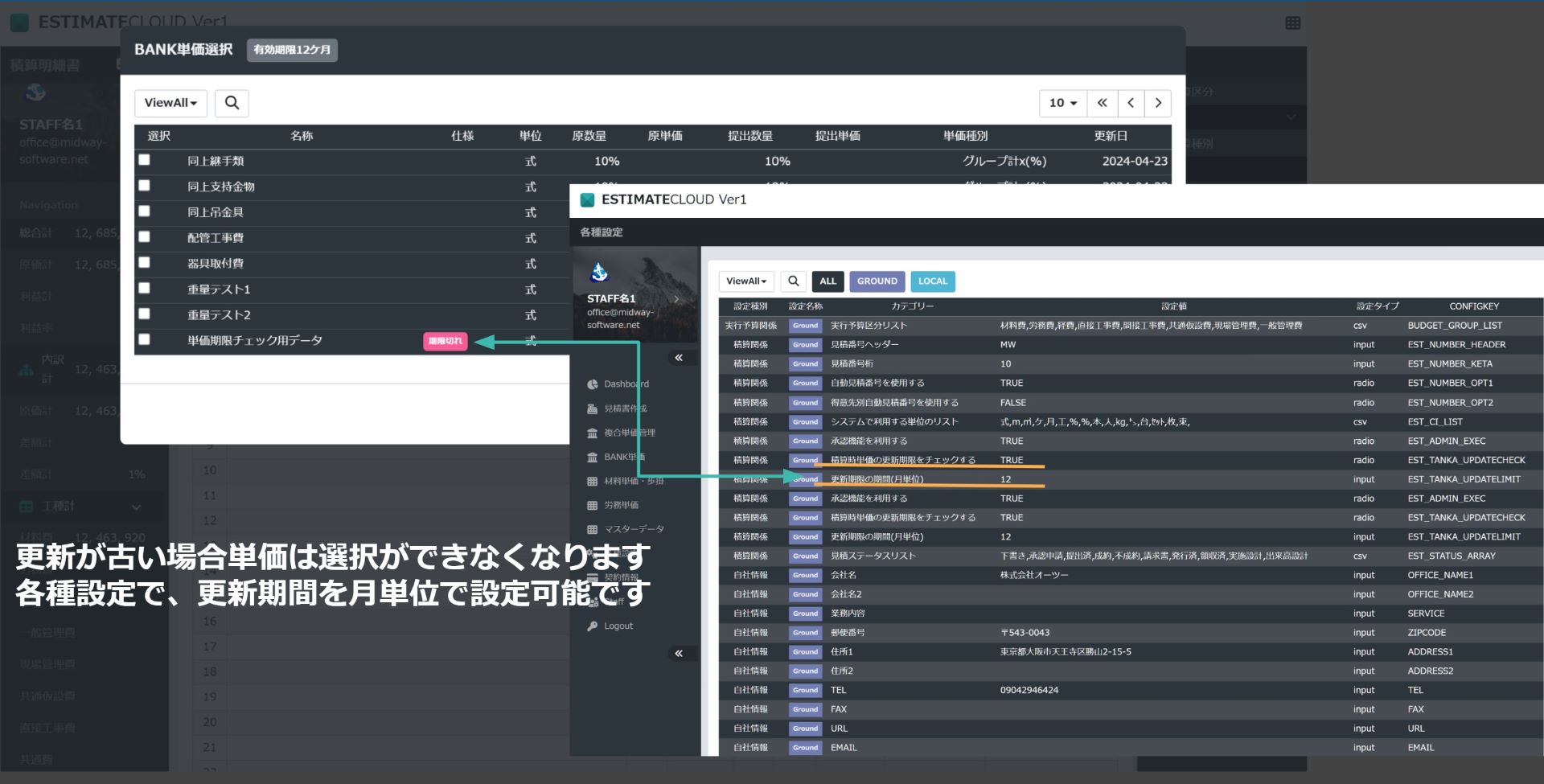The height and width of the screenshot is (784, 1544).
Task: Click the search magnifier in the BANK単価選択 dialog
Action: pos(232,103)
